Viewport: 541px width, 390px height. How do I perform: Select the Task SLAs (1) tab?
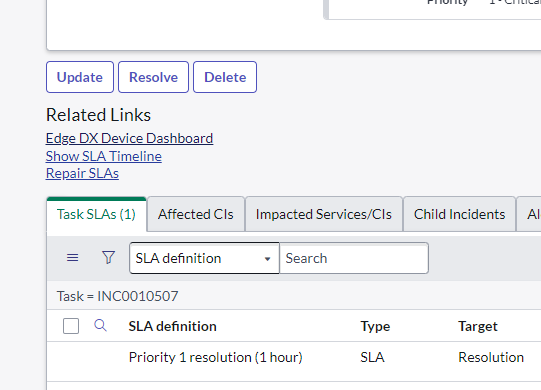click(96, 214)
